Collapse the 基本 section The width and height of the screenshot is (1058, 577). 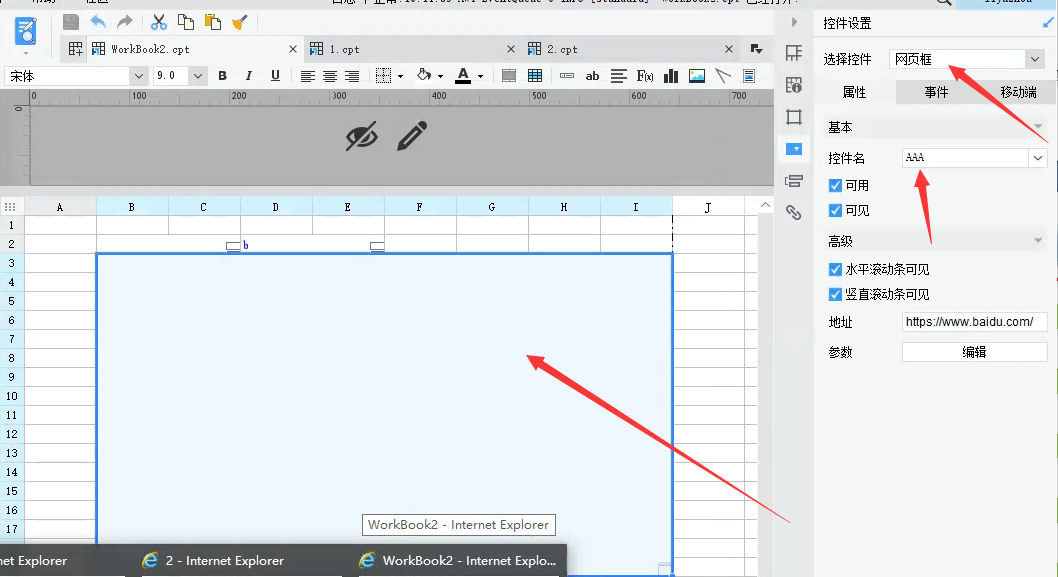point(1038,127)
